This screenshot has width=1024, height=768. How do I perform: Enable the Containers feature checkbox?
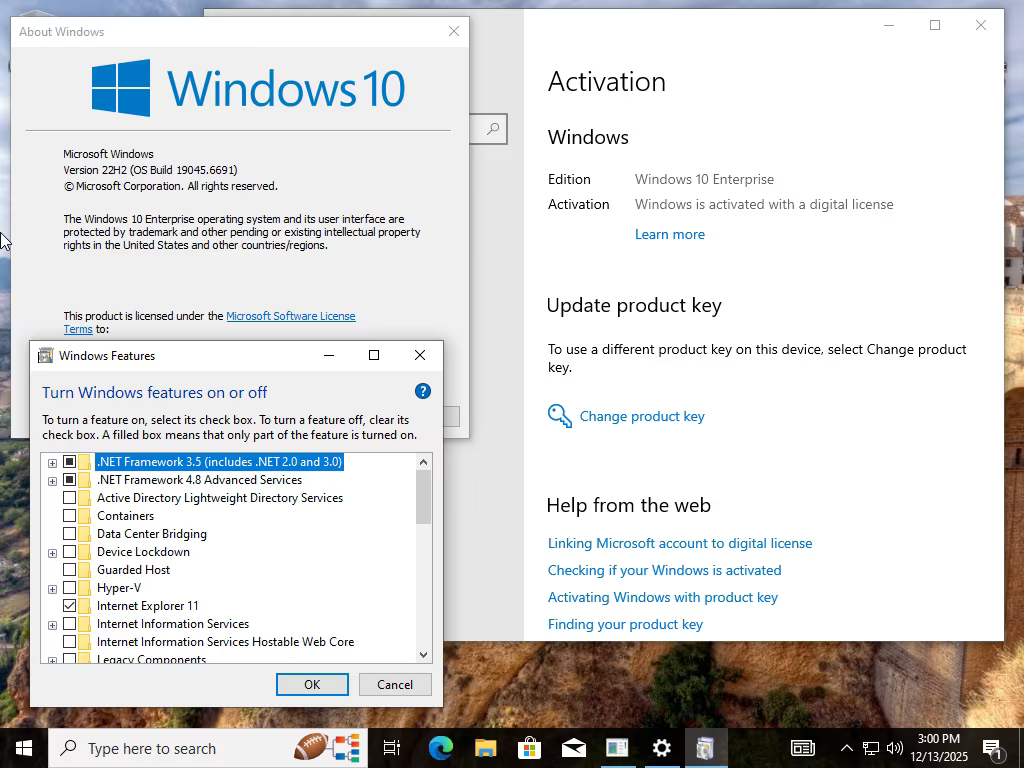69,516
